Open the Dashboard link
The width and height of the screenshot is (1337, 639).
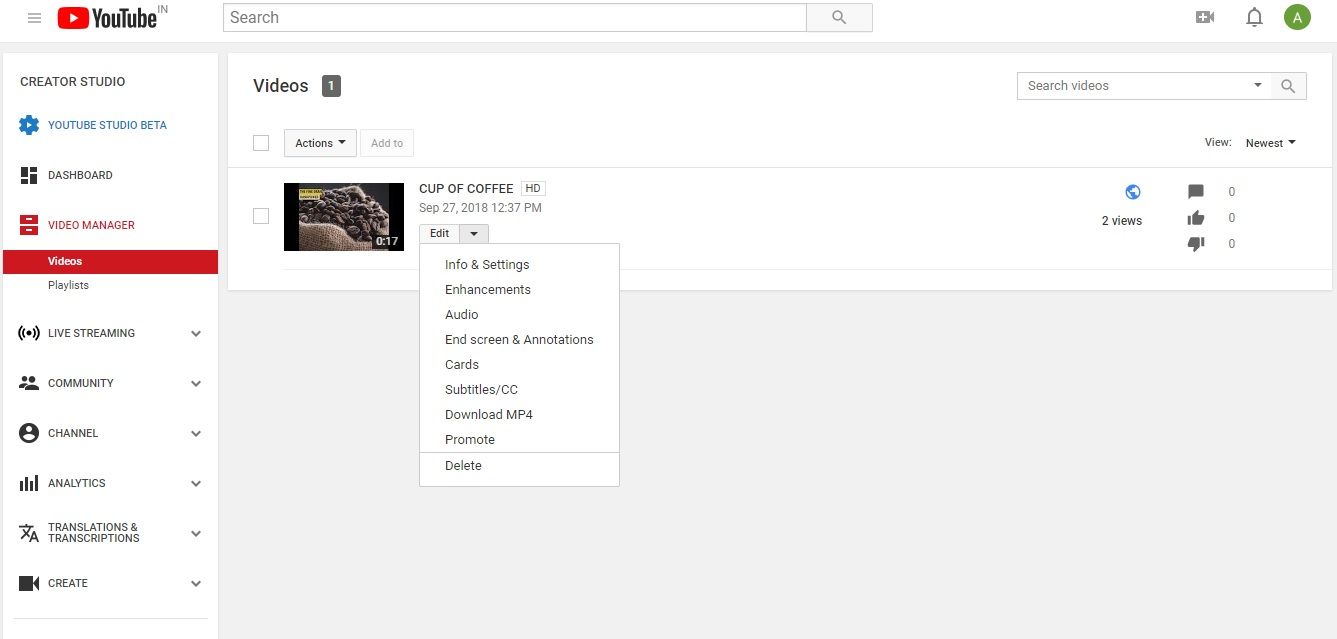[80, 175]
